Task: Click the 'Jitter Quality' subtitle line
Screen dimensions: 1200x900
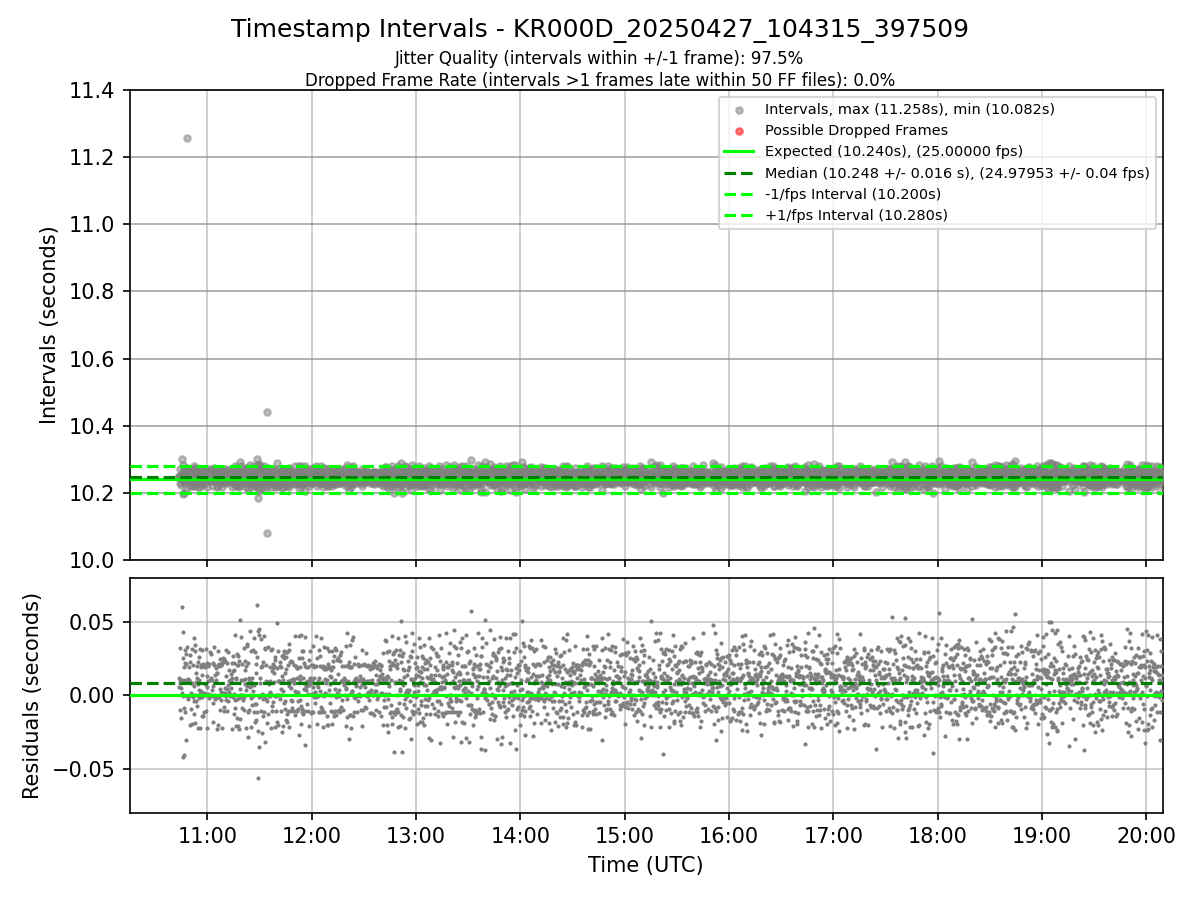Action: pos(599,59)
